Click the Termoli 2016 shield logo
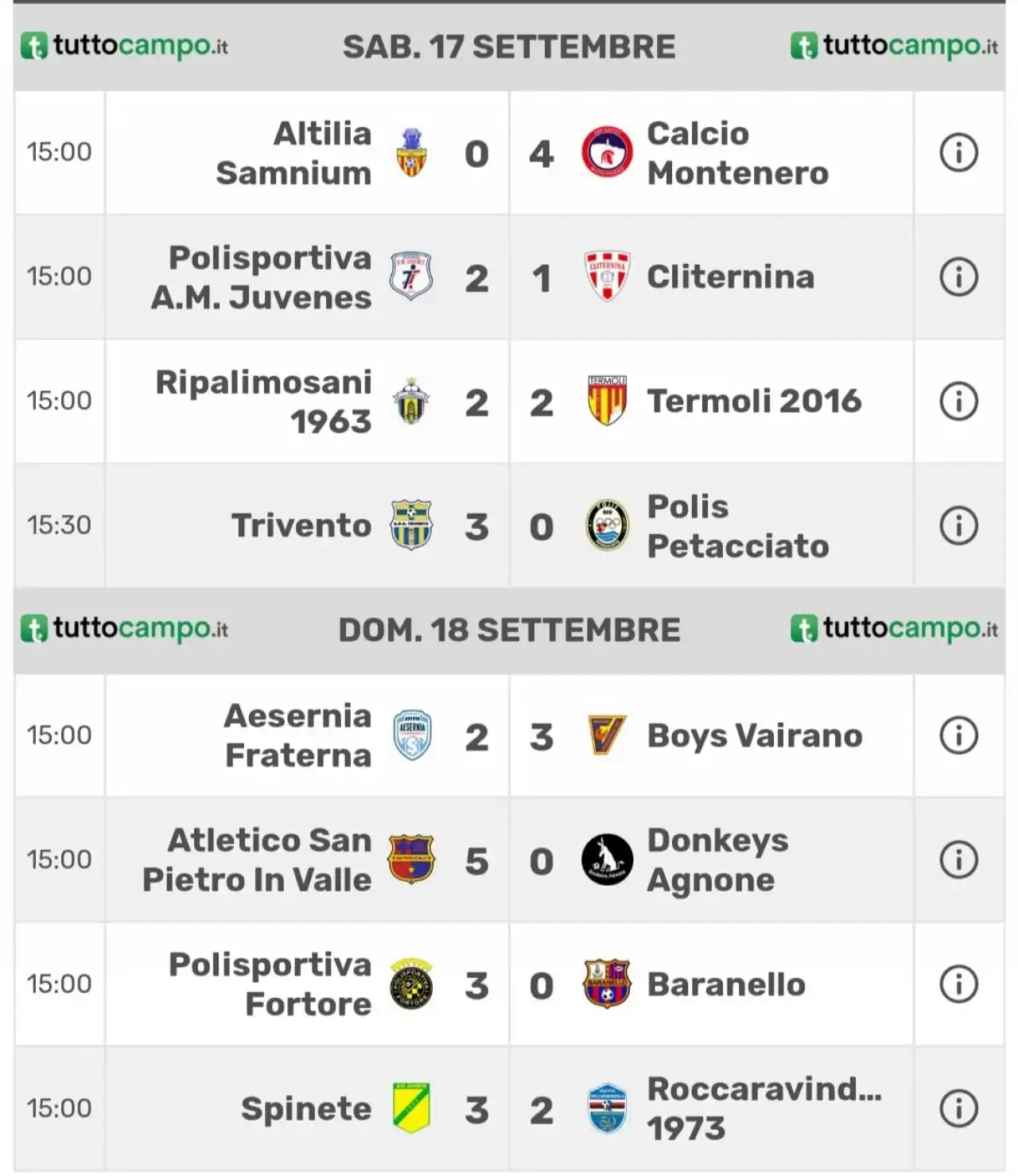The width and height of the screenshot is (1018, 1176). 607,401
